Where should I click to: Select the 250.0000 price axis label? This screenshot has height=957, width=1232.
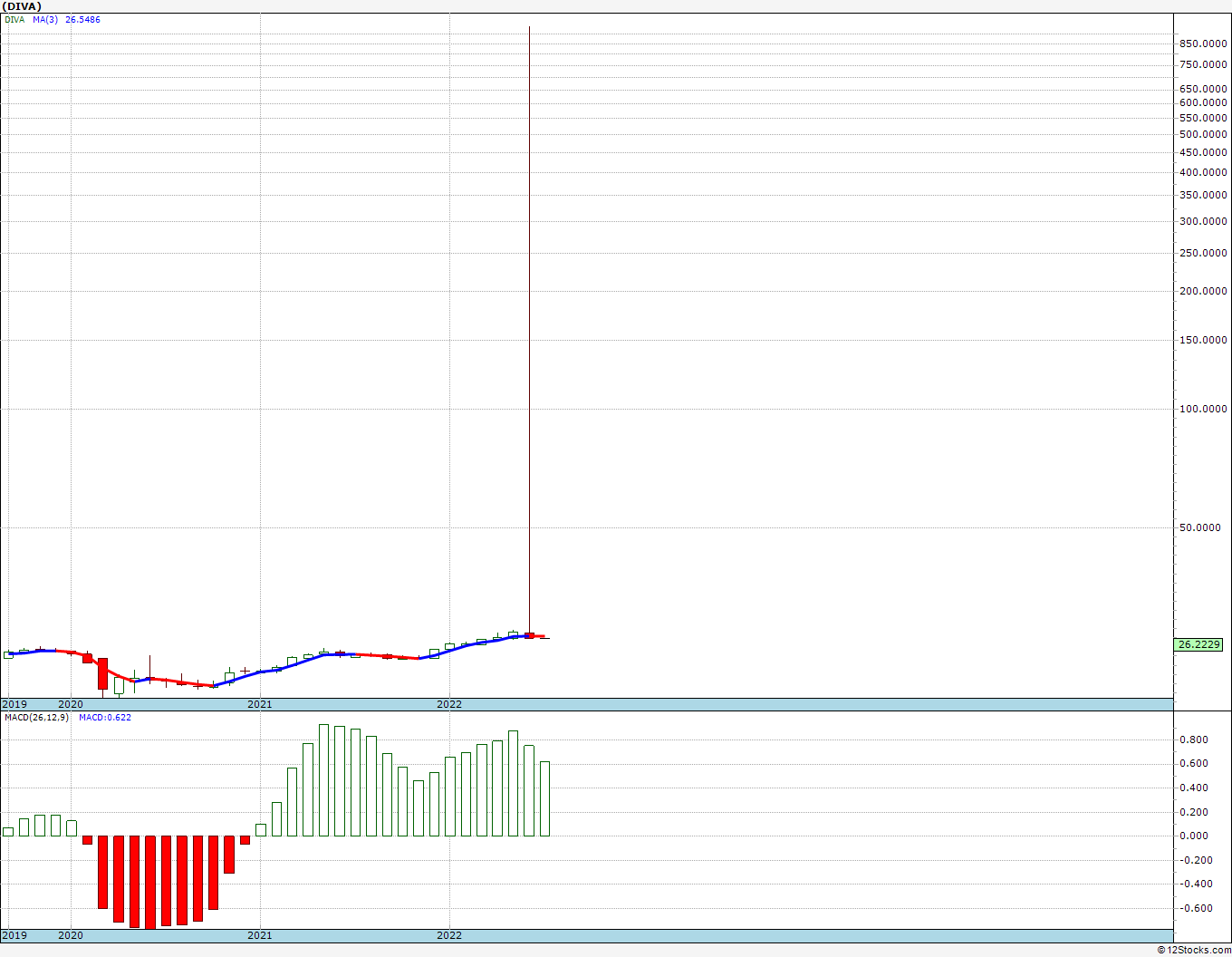click(1204, 253)
